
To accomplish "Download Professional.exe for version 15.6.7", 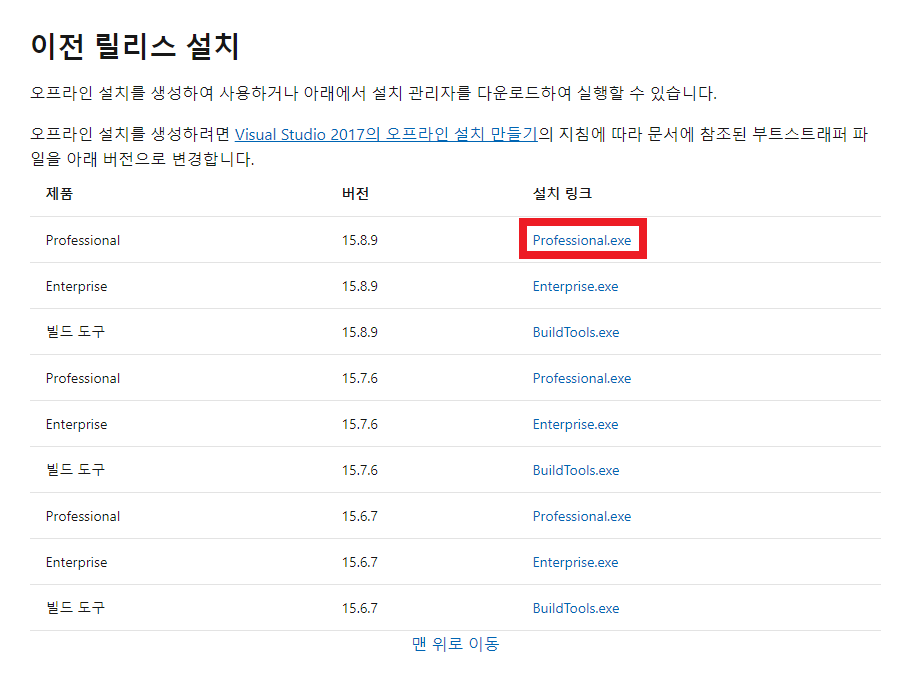I will [582, 516].
